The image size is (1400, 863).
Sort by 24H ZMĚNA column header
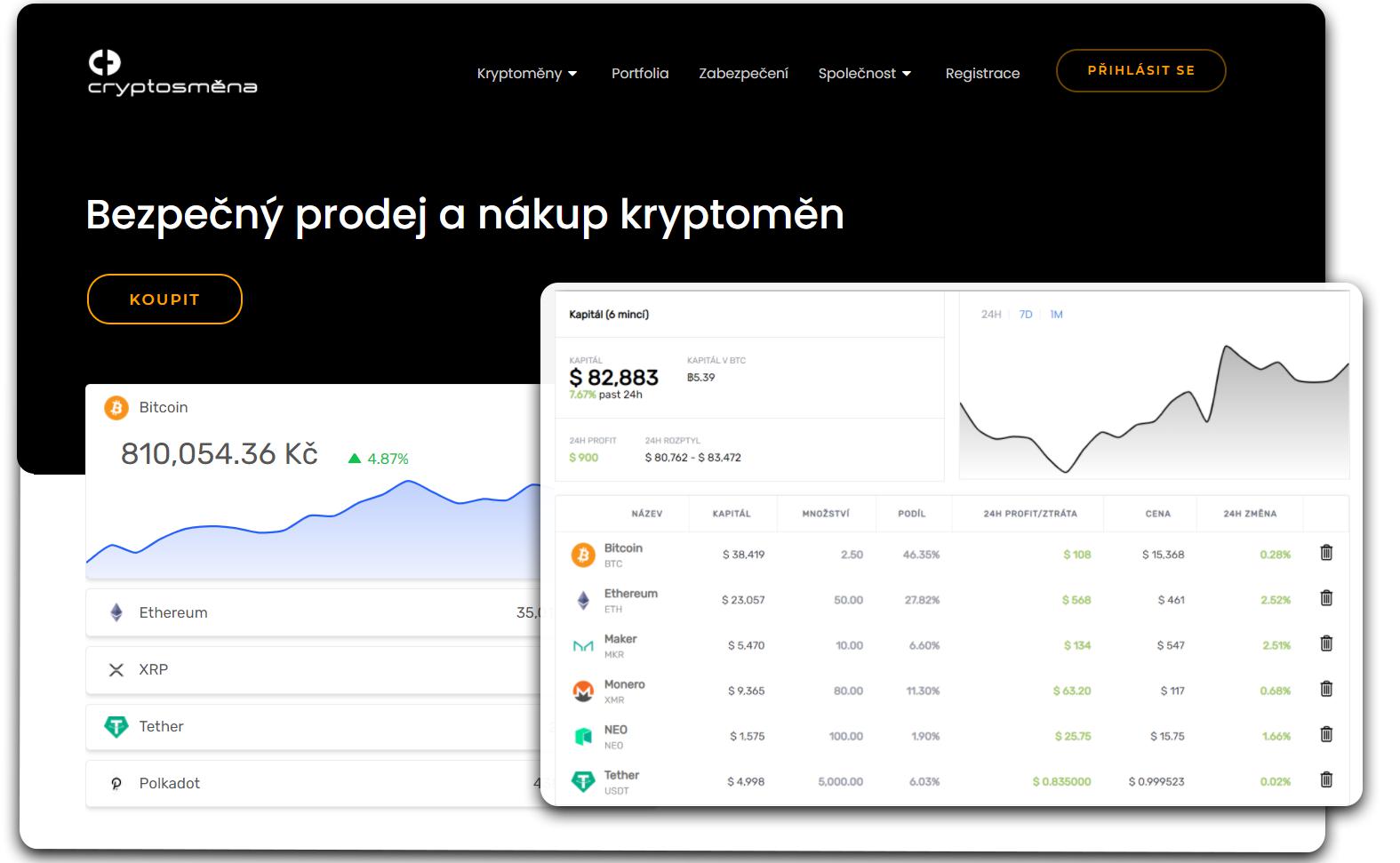click(x=1250, y=514)
